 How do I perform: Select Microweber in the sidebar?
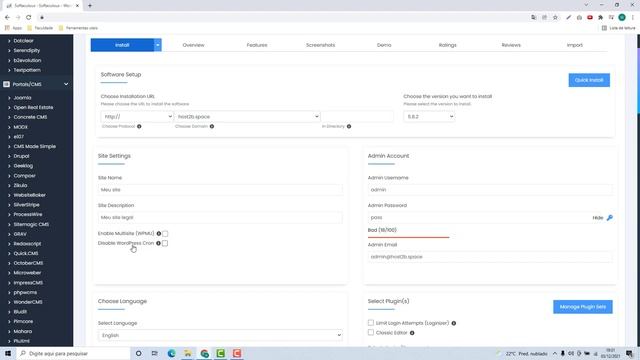[27, 273]
